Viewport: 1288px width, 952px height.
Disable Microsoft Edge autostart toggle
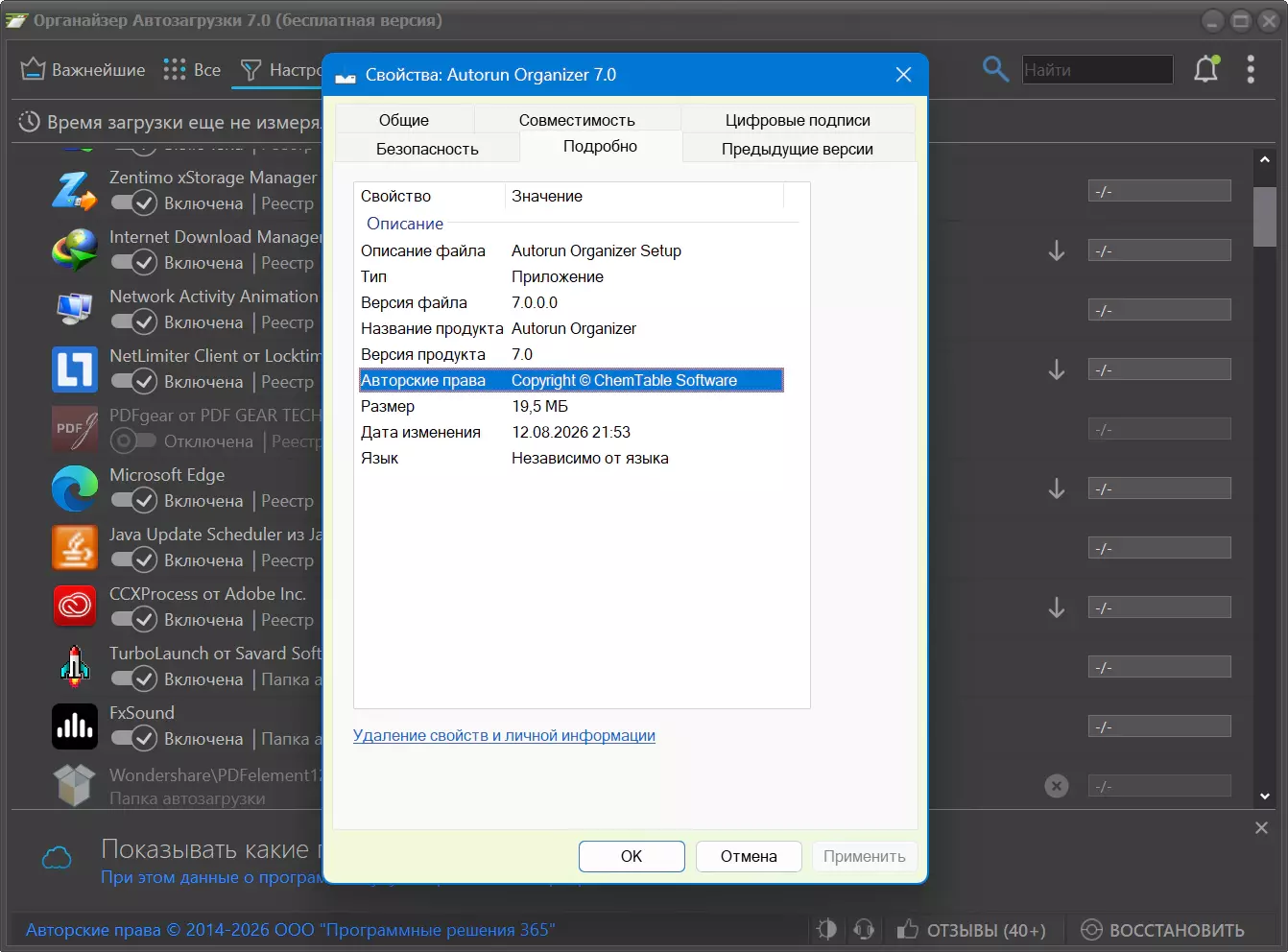pyautogui.click(x=133, y=501)
